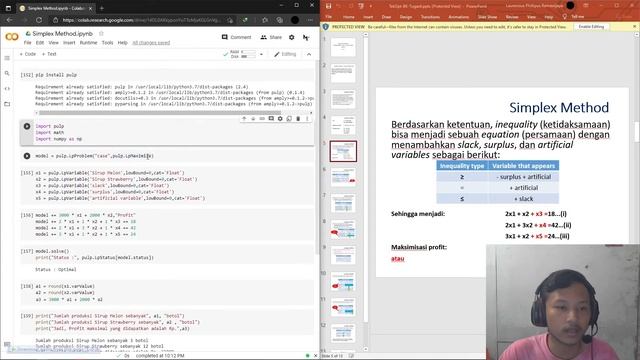Screen dimensions: 640x360
Task: Open Colab Runtime menu
Action: [88, 42]
